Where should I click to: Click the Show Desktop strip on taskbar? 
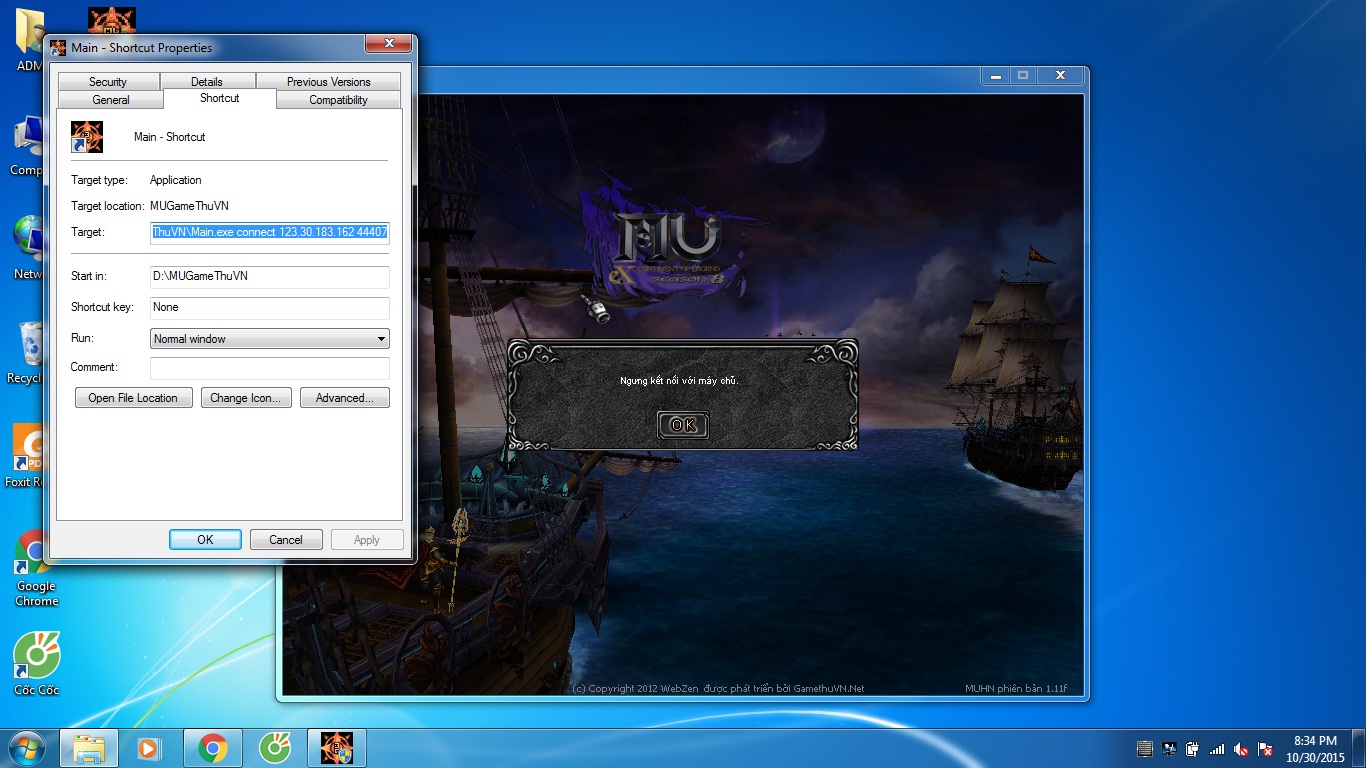pyautogui.click(x=1359, y=748)
